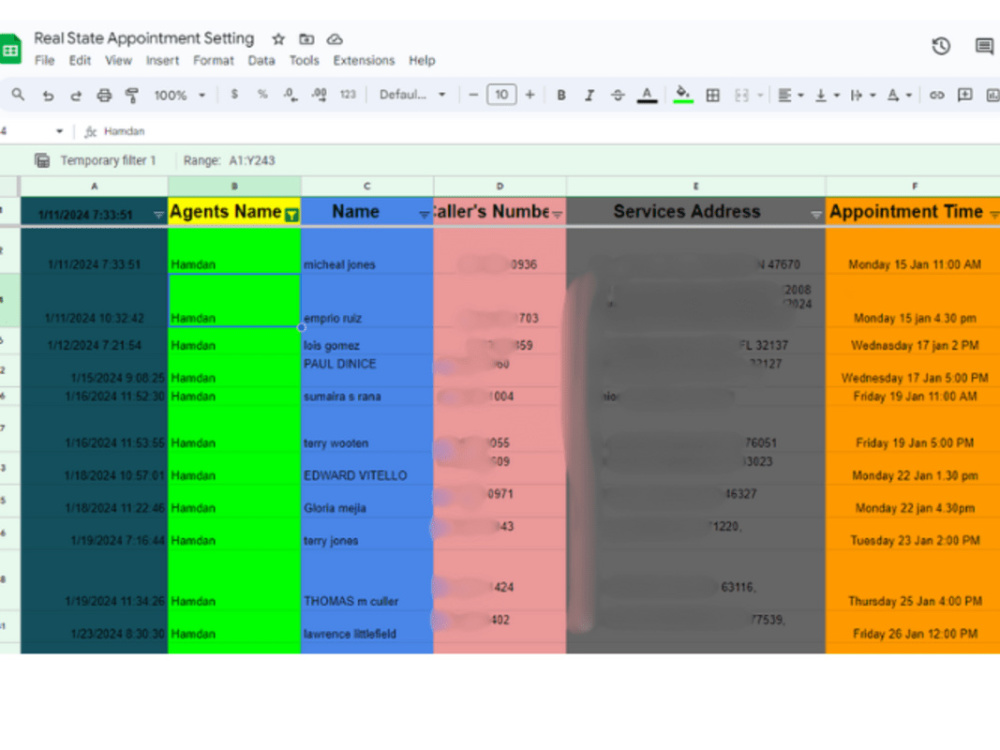Open the comments panel icon
The image size is (1000, 750).
[984, 46]
